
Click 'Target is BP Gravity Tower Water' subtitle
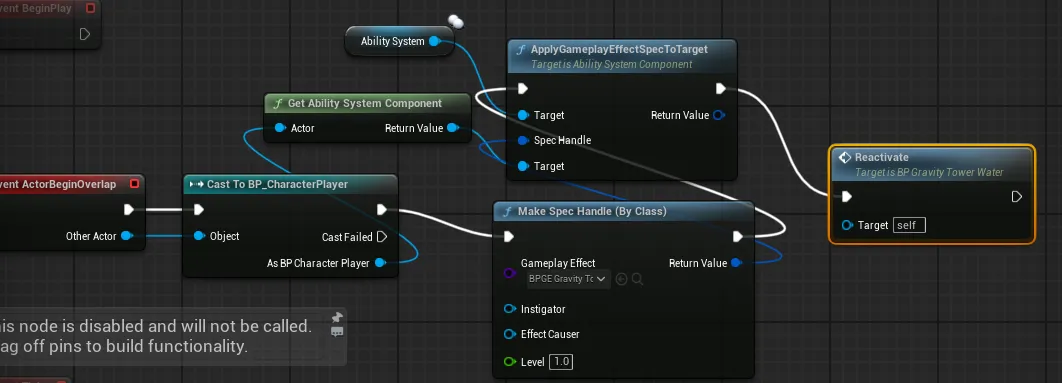point(929,172)
